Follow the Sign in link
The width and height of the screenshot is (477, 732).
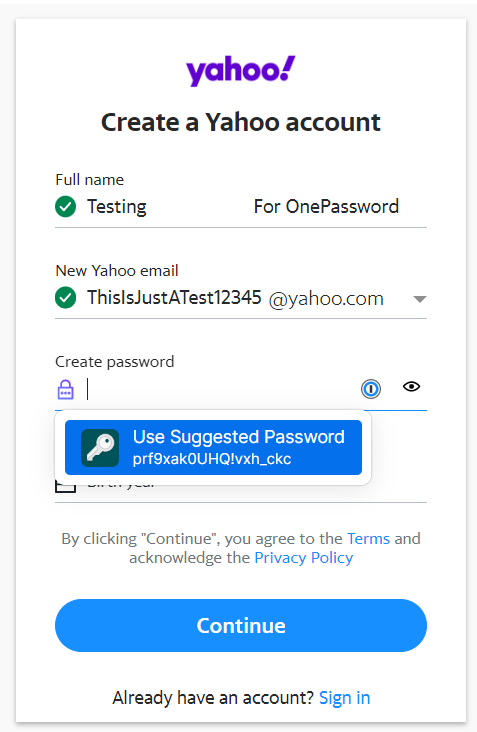[x=344, y=698]
